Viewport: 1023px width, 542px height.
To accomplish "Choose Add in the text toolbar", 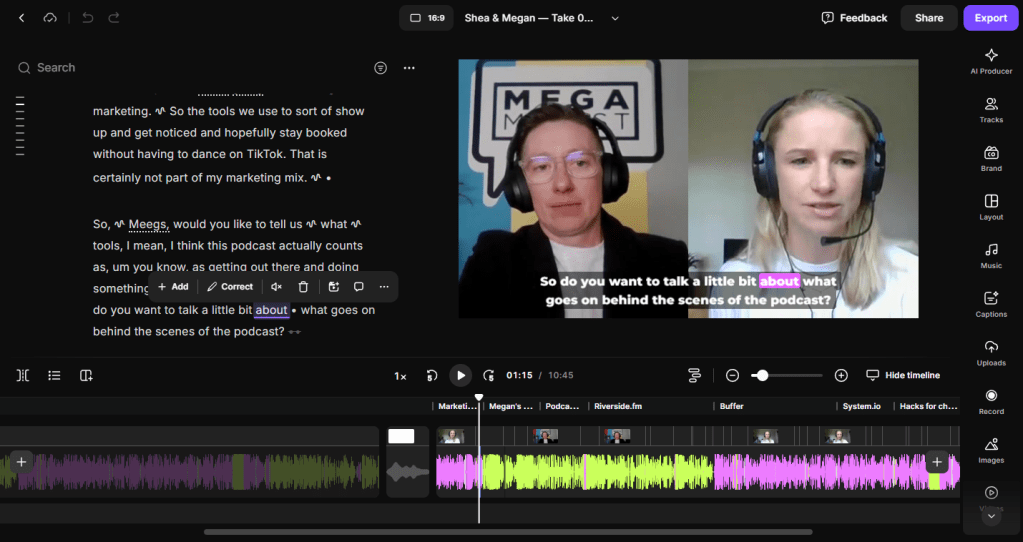I will (x=173, y=287).
